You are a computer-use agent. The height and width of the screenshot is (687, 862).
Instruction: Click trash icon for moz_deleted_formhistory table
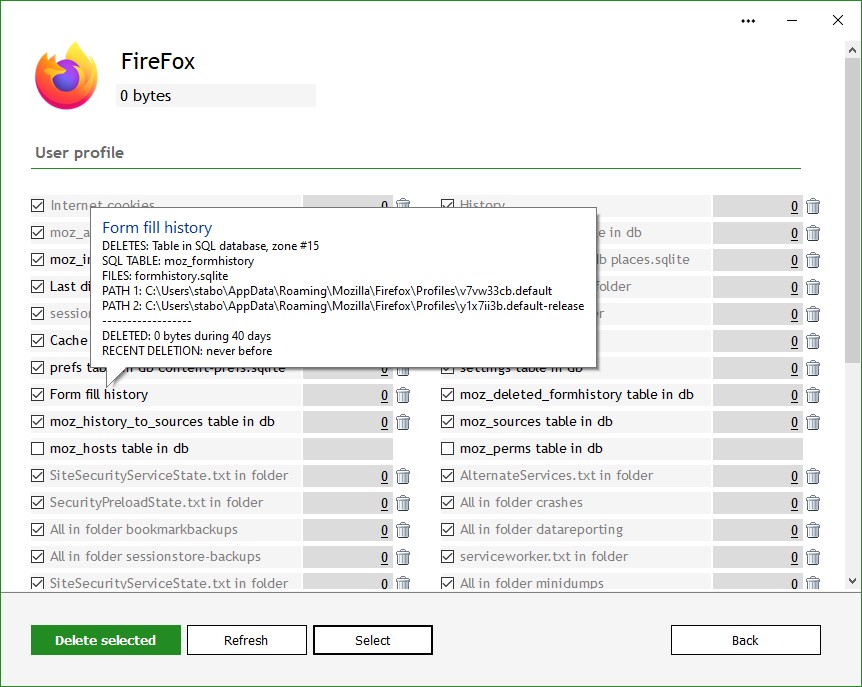(x=813, y=395)
